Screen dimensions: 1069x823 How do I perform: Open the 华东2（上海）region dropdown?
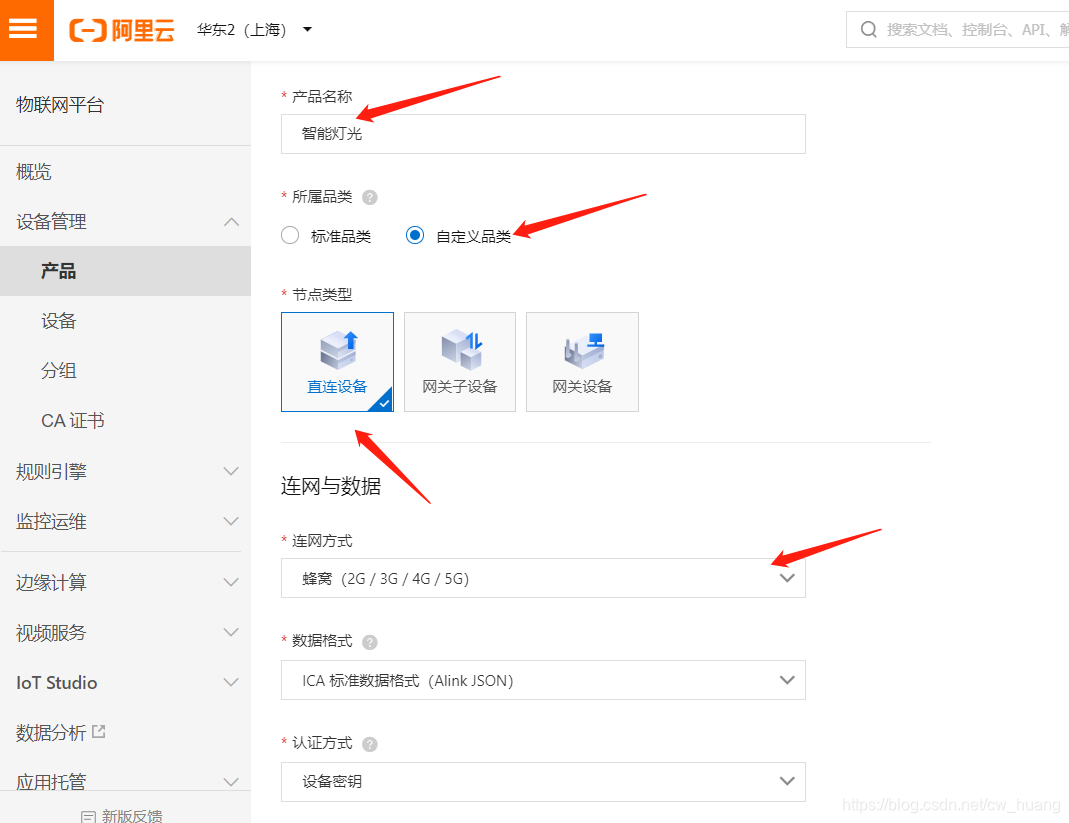pos(254,30)
